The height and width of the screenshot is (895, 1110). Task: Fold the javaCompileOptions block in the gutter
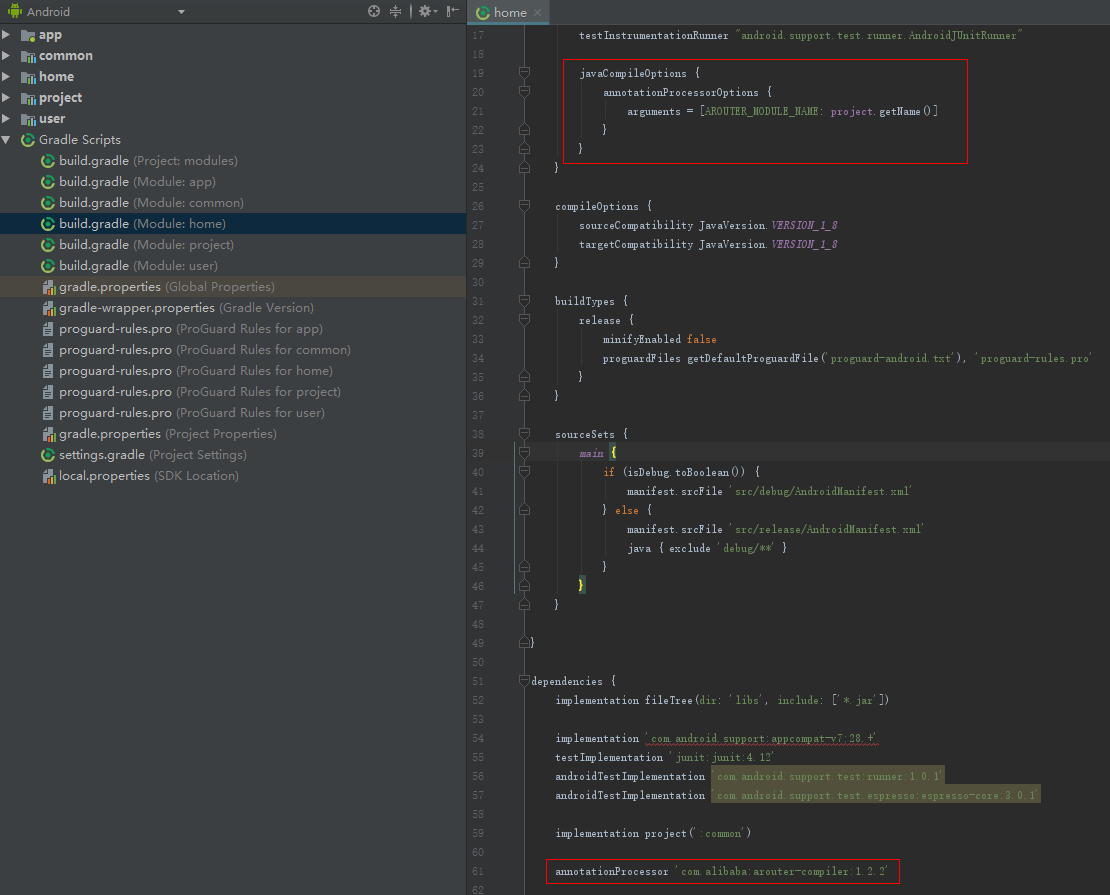[524, 73]
